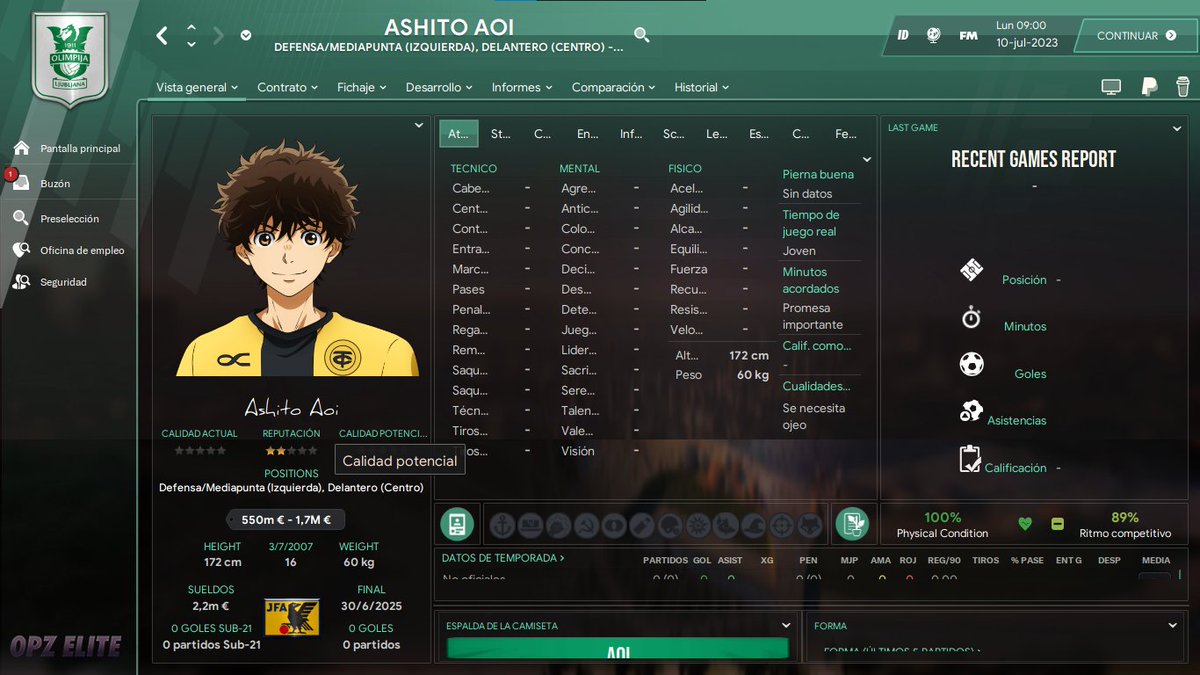Image resolution: width=1200 pixels, height=675 pixels.
Task: Click the Reputación star rating
Action: tap(291, 451)
